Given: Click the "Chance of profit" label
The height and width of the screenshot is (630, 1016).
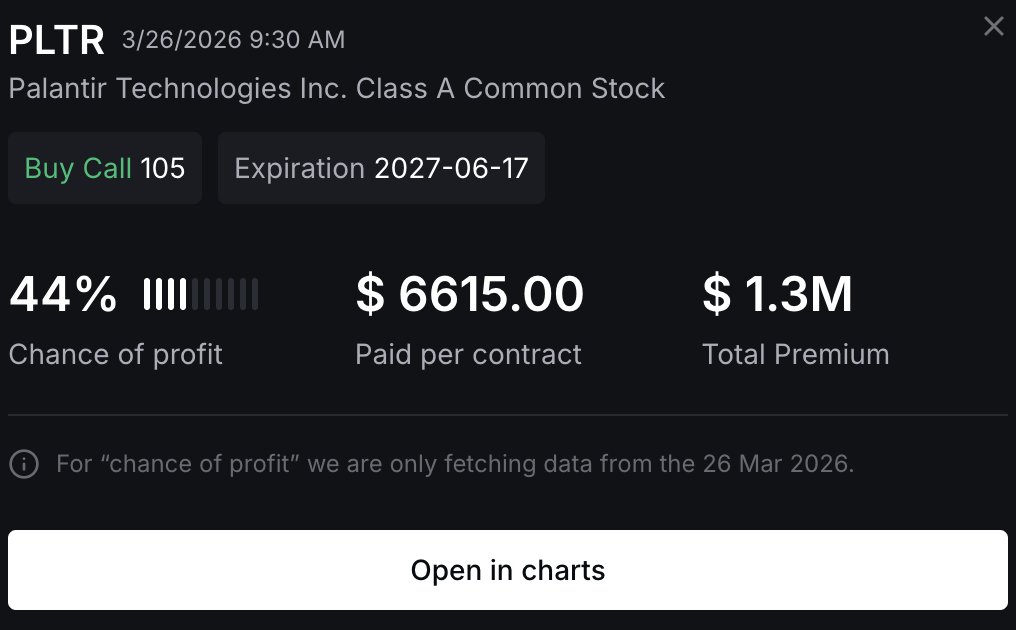Looking at the screenshot, I should 116,354.
